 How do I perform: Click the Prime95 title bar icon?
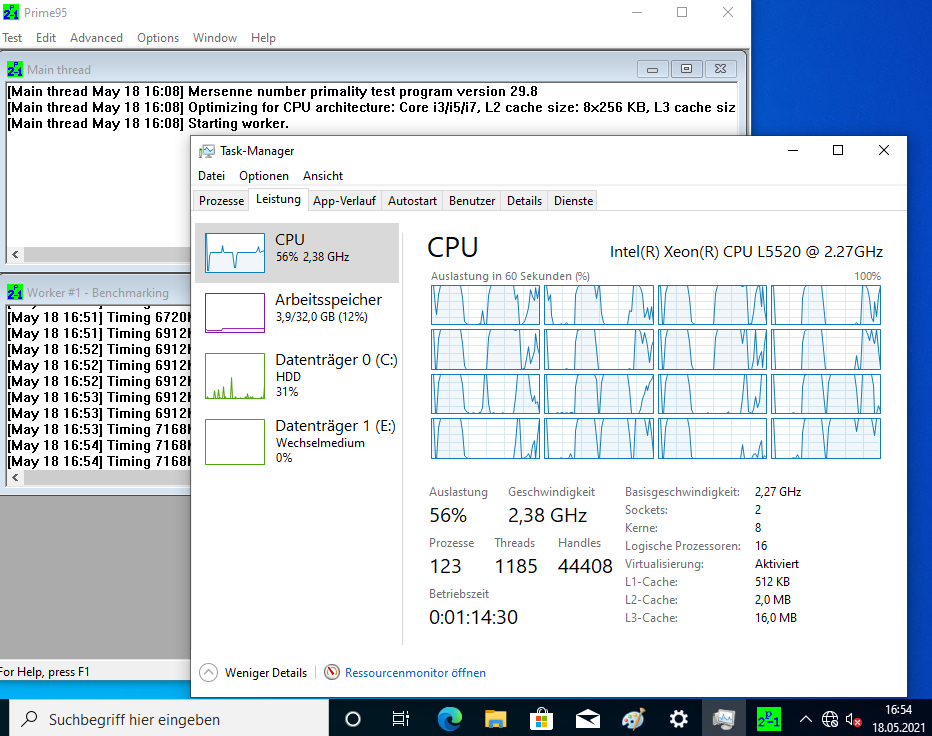click(x=11, y=12)
